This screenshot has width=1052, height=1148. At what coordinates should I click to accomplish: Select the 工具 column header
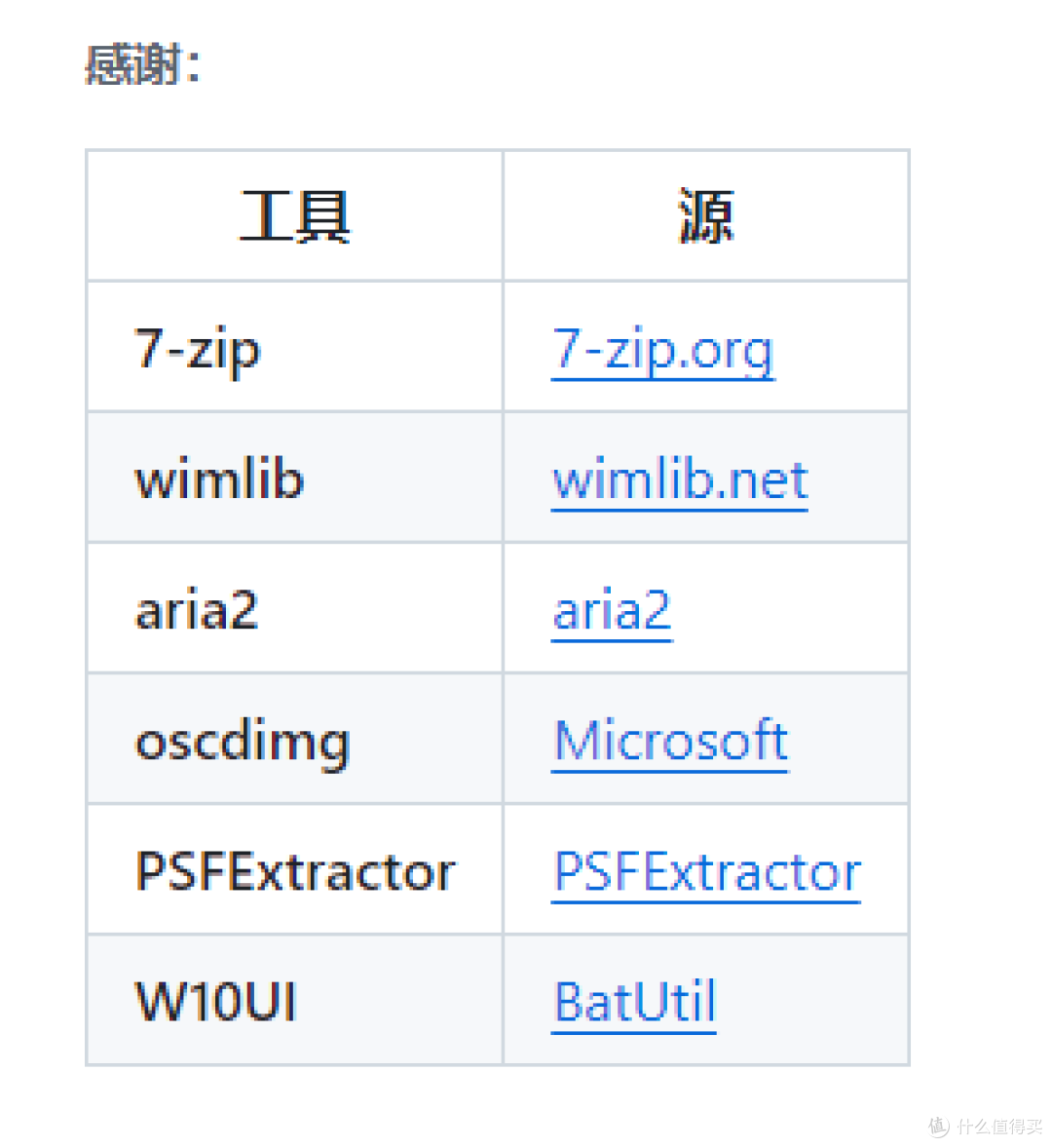[x=294, y=215]
